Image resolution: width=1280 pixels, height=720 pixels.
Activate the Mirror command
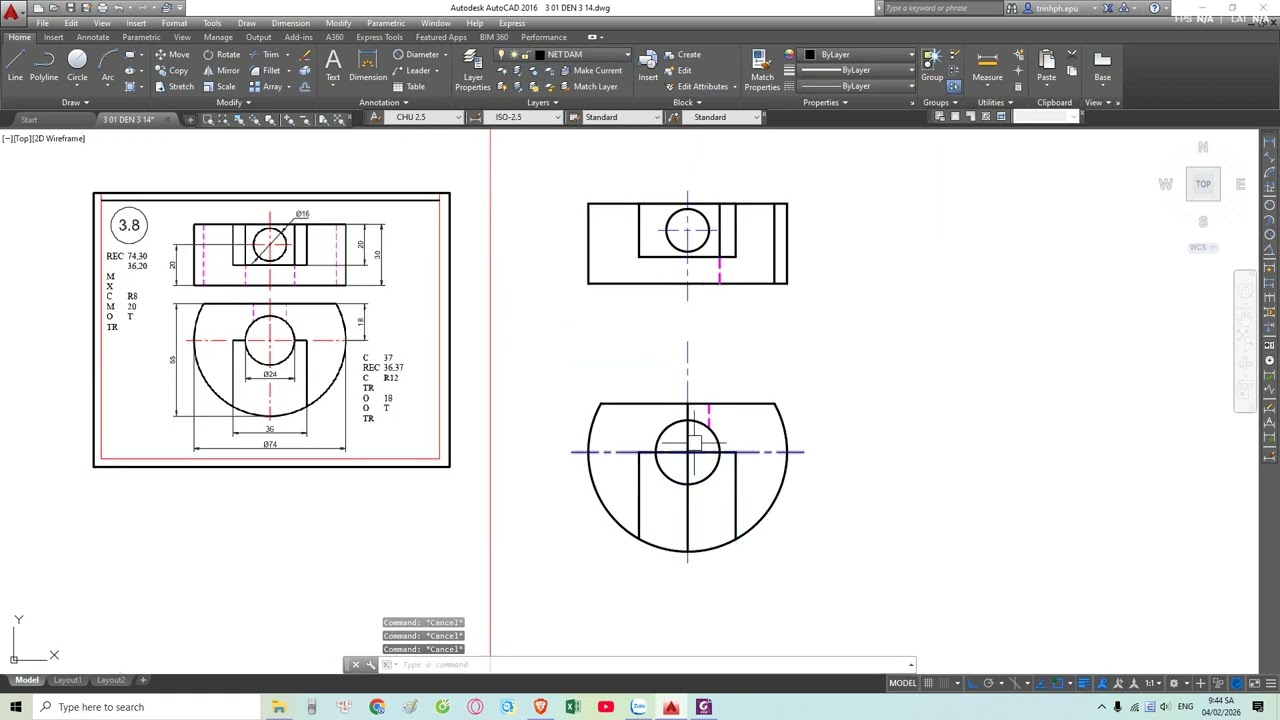click(x=222, y=71)
